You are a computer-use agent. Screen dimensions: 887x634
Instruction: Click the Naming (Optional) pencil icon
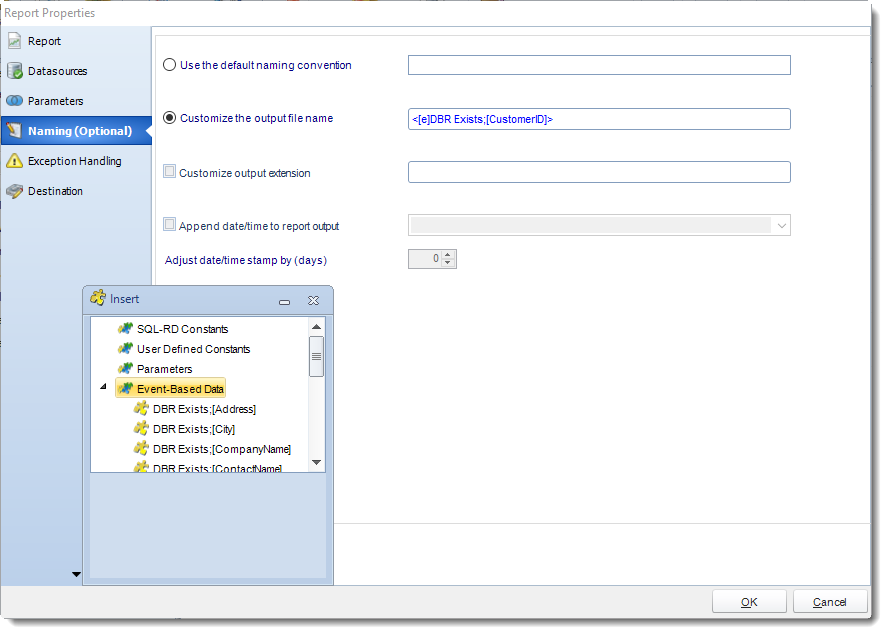point(14,131)
